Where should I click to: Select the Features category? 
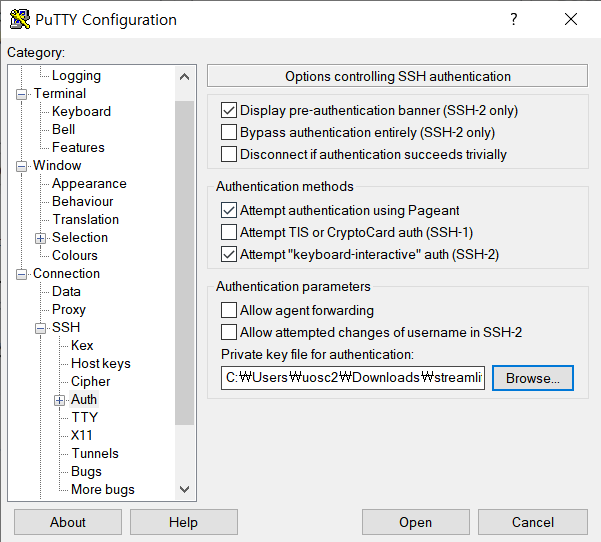78,147
